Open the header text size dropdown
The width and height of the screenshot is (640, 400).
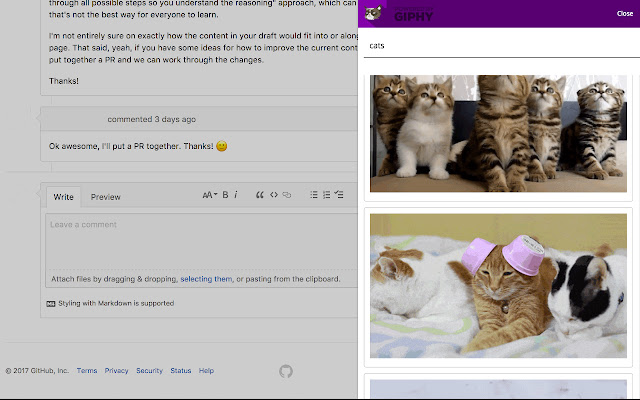pos(209,195)
